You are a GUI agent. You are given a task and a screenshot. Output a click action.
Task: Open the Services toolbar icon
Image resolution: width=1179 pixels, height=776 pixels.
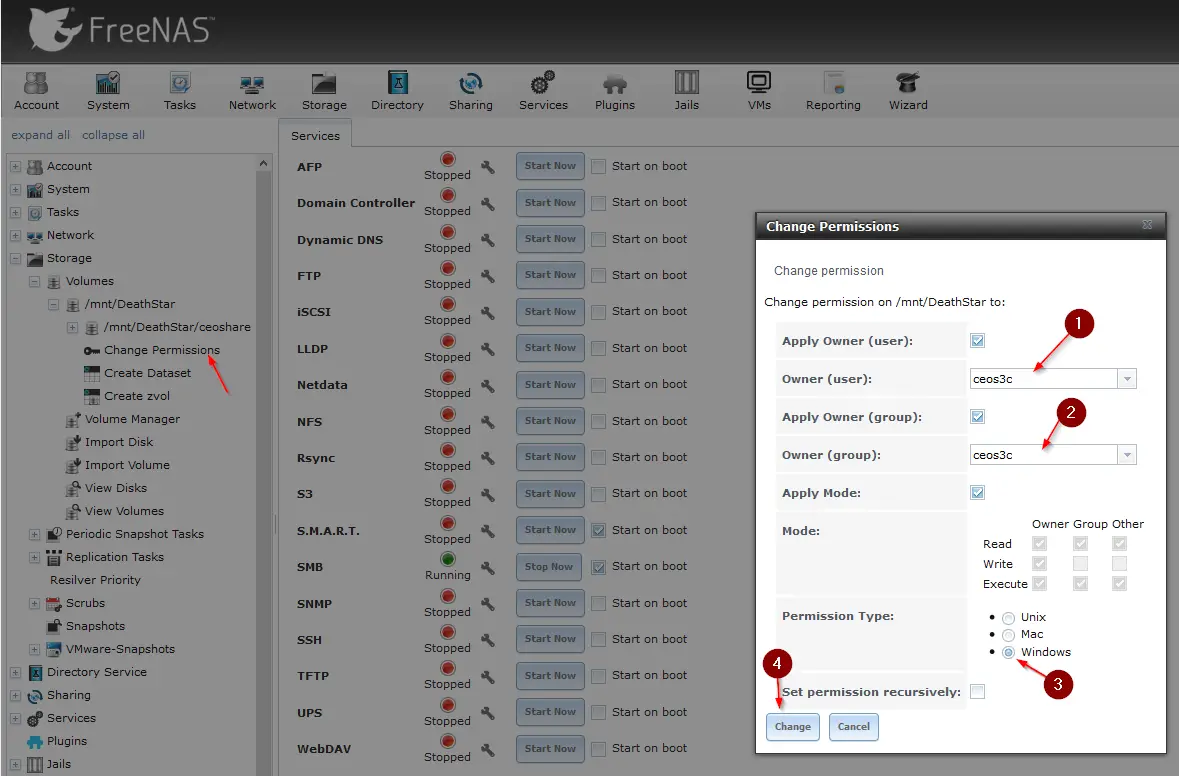coord(543,91)
